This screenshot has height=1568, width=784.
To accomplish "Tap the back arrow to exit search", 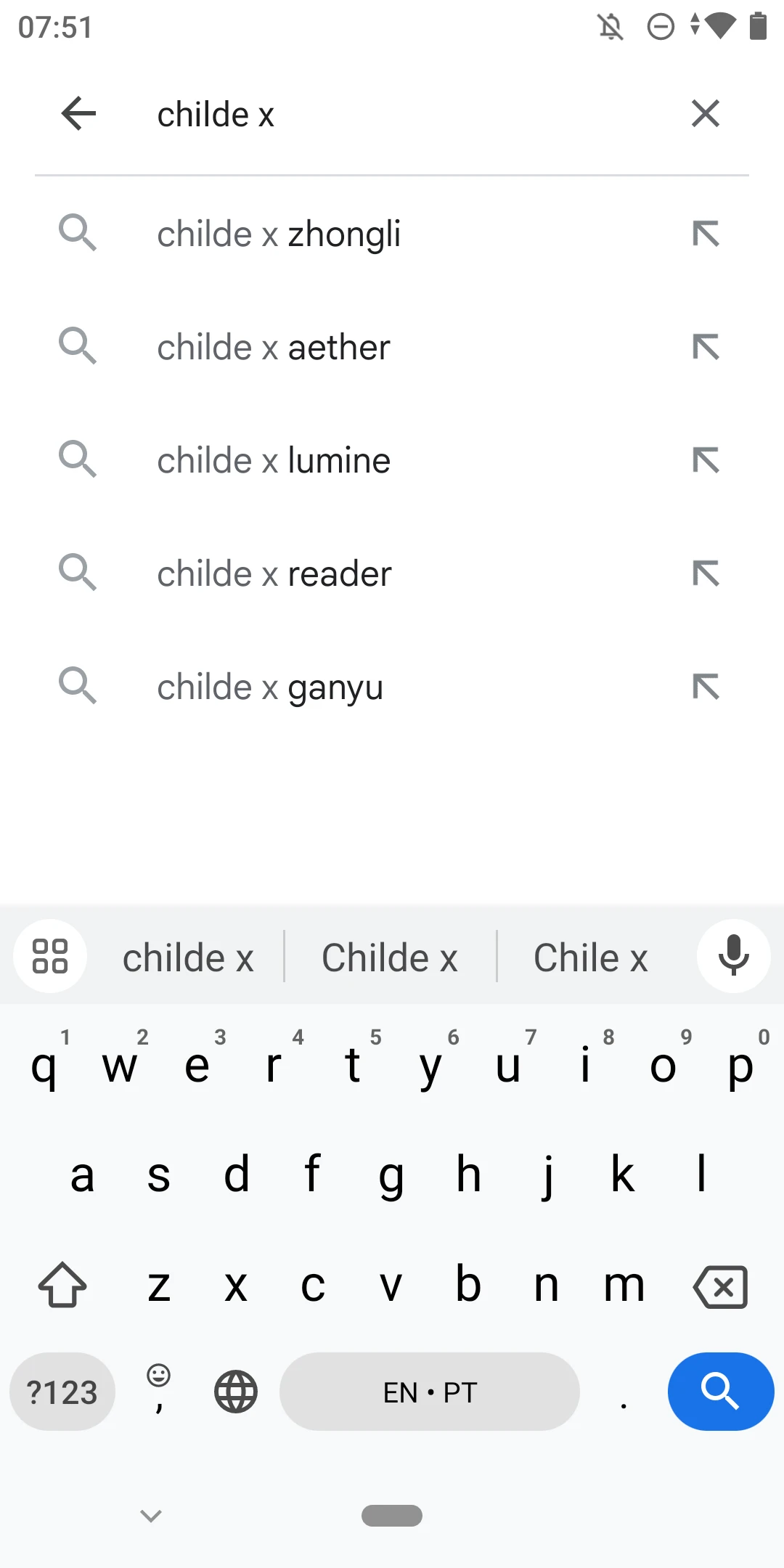I will [x=78, y=113].
